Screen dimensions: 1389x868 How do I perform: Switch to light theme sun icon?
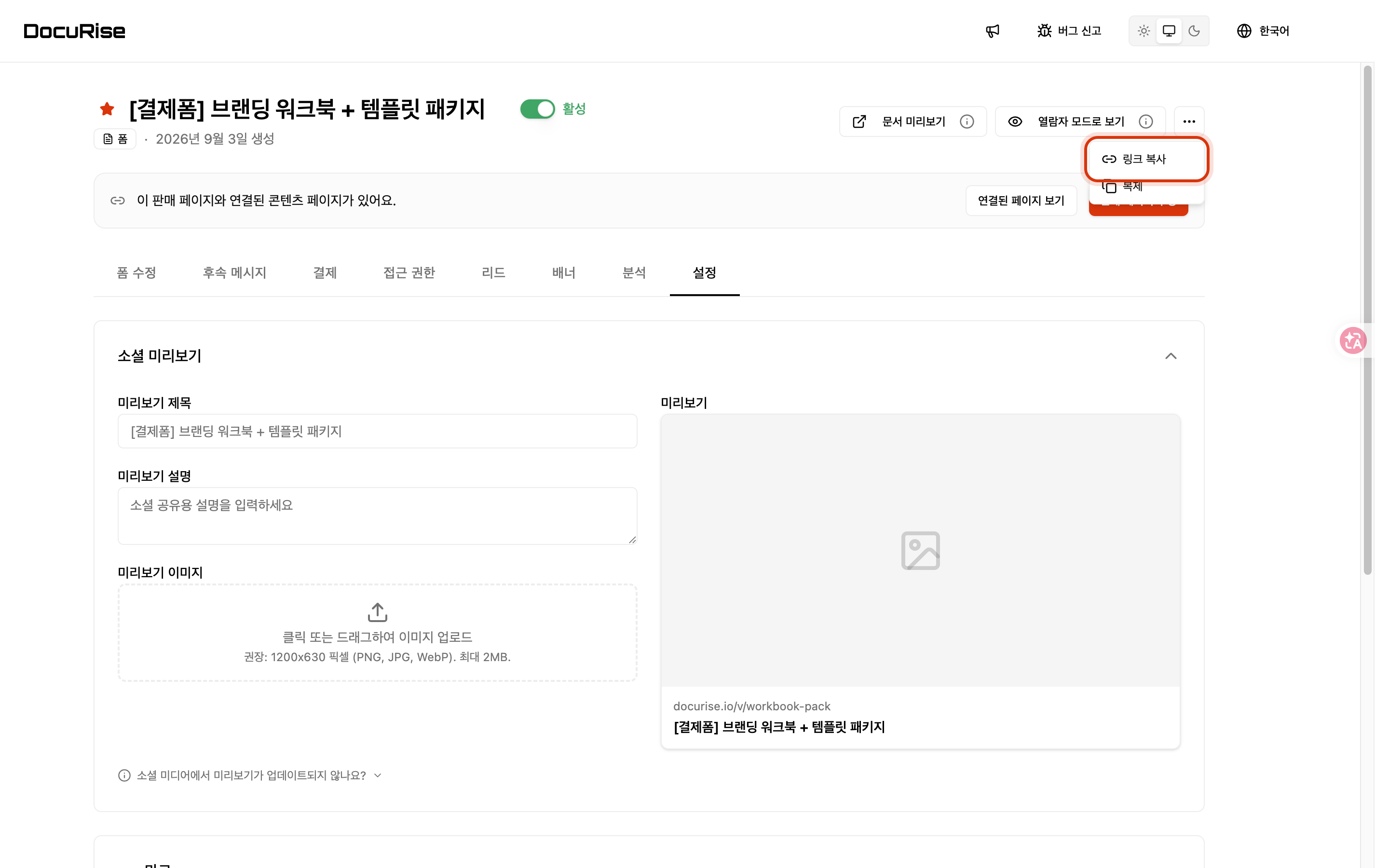pos(1144,31)
